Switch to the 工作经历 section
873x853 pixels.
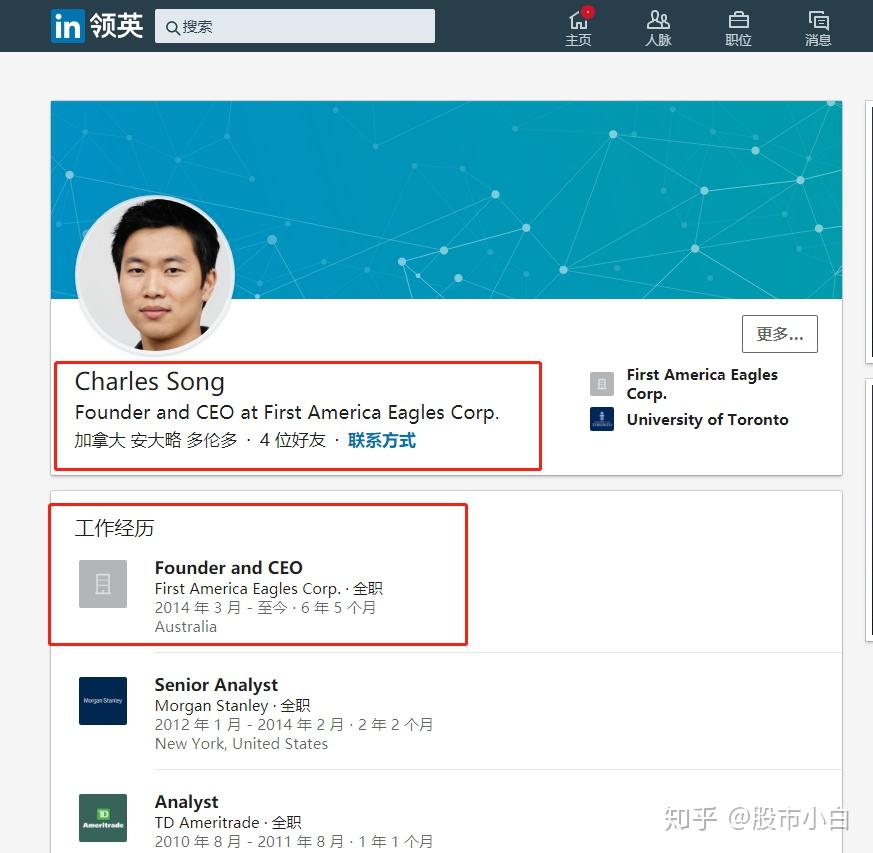[113, 528]
